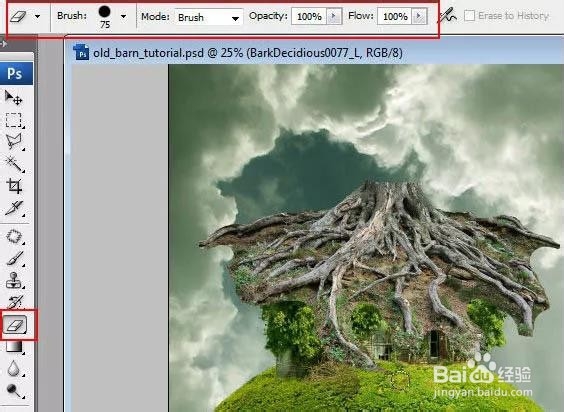Screen dimensions: 564x412
Task: Click the Opacity 100% input field
Action: [309, 17]
